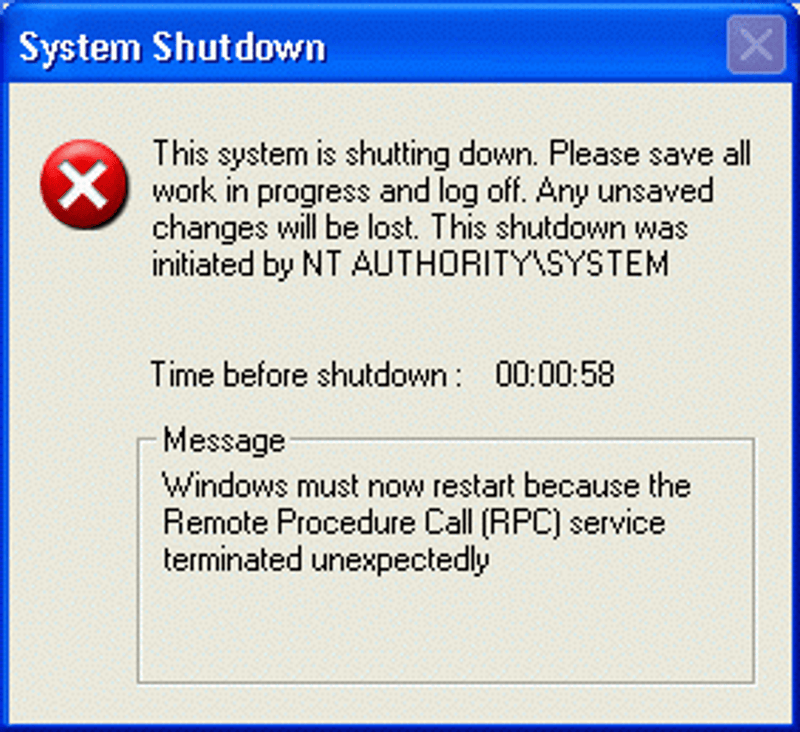The width and height of the screenshot is (800, 732).
Task: Click the 00:00:58 countdown timer
Action: [x=555, y=374]
